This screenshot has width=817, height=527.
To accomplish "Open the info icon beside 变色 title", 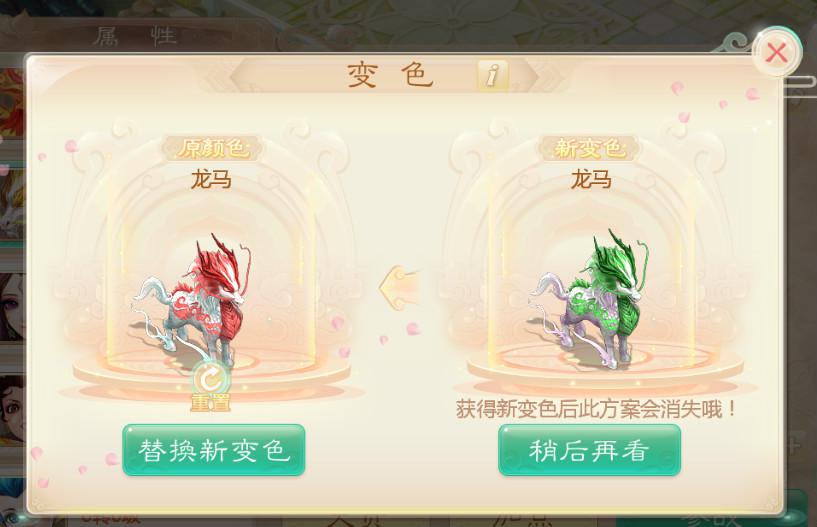I will [x=492, y=75].
